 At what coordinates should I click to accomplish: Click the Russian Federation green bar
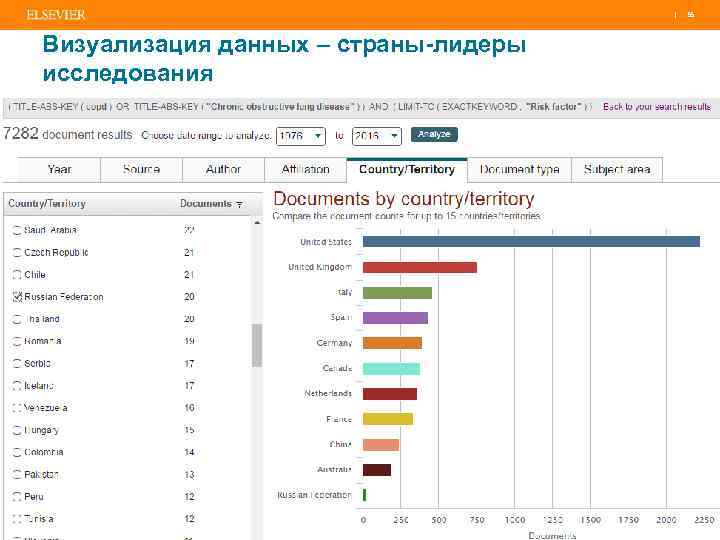point(365,495)
